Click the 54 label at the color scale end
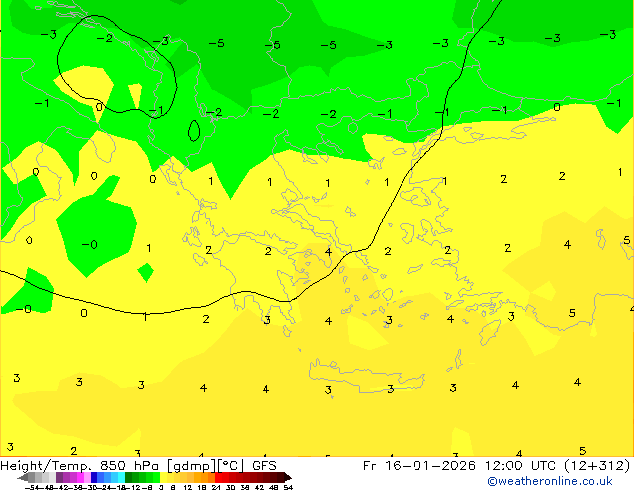Viewport: 634px width, 490px height. [x=288, y=487]
